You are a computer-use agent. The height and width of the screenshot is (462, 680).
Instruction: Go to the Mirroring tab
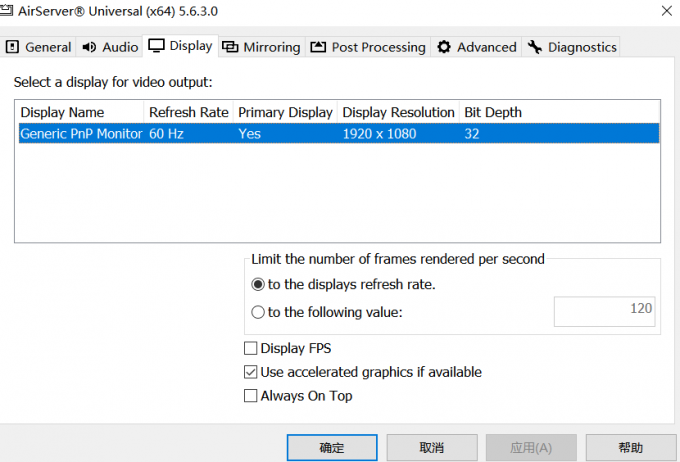261,47
